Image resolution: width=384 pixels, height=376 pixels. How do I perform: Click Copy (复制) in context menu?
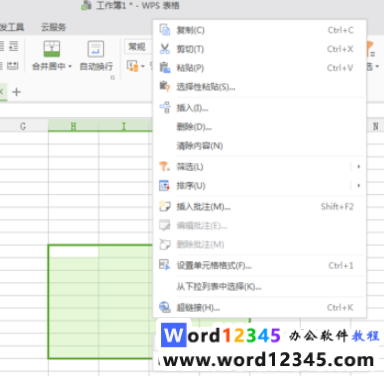(x=260, y=30)
